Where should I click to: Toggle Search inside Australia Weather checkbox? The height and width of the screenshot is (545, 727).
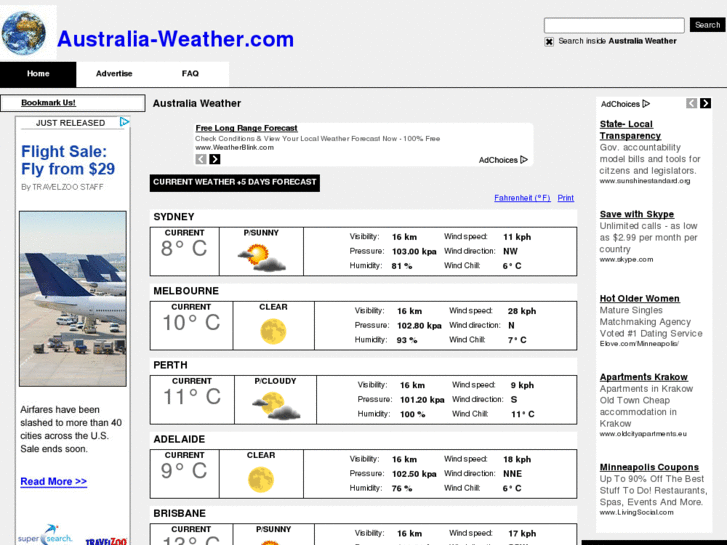549,42
